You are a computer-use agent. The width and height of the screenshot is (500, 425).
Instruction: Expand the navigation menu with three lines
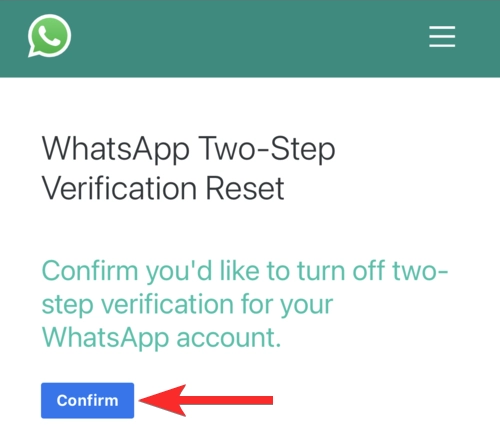(x=442, y=36)
